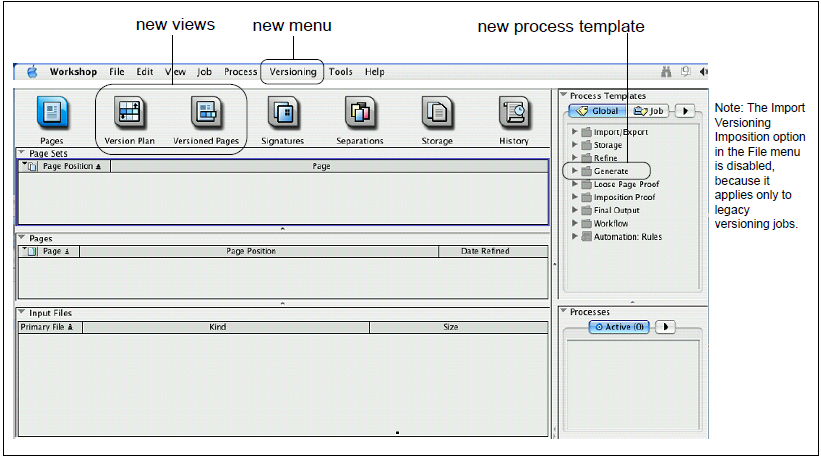Expand the Generate template folder

click(x=575, y=171)
